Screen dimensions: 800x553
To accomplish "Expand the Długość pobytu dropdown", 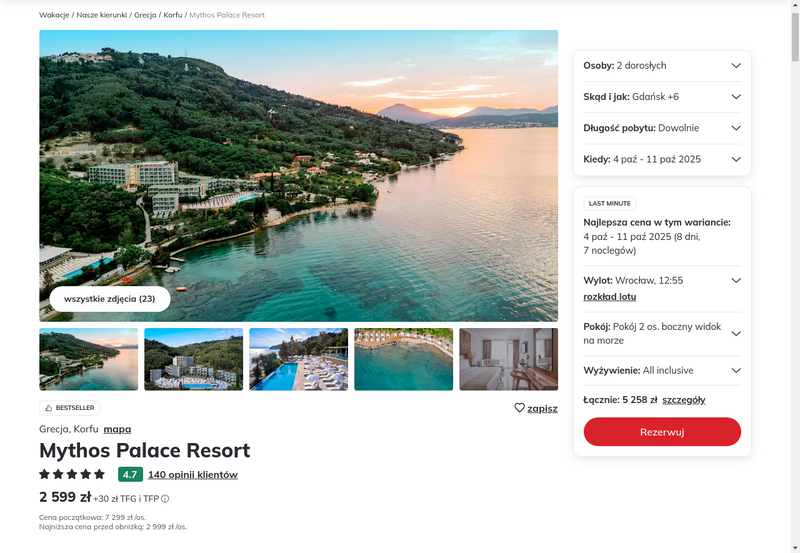I will click(x=662, y=128).
